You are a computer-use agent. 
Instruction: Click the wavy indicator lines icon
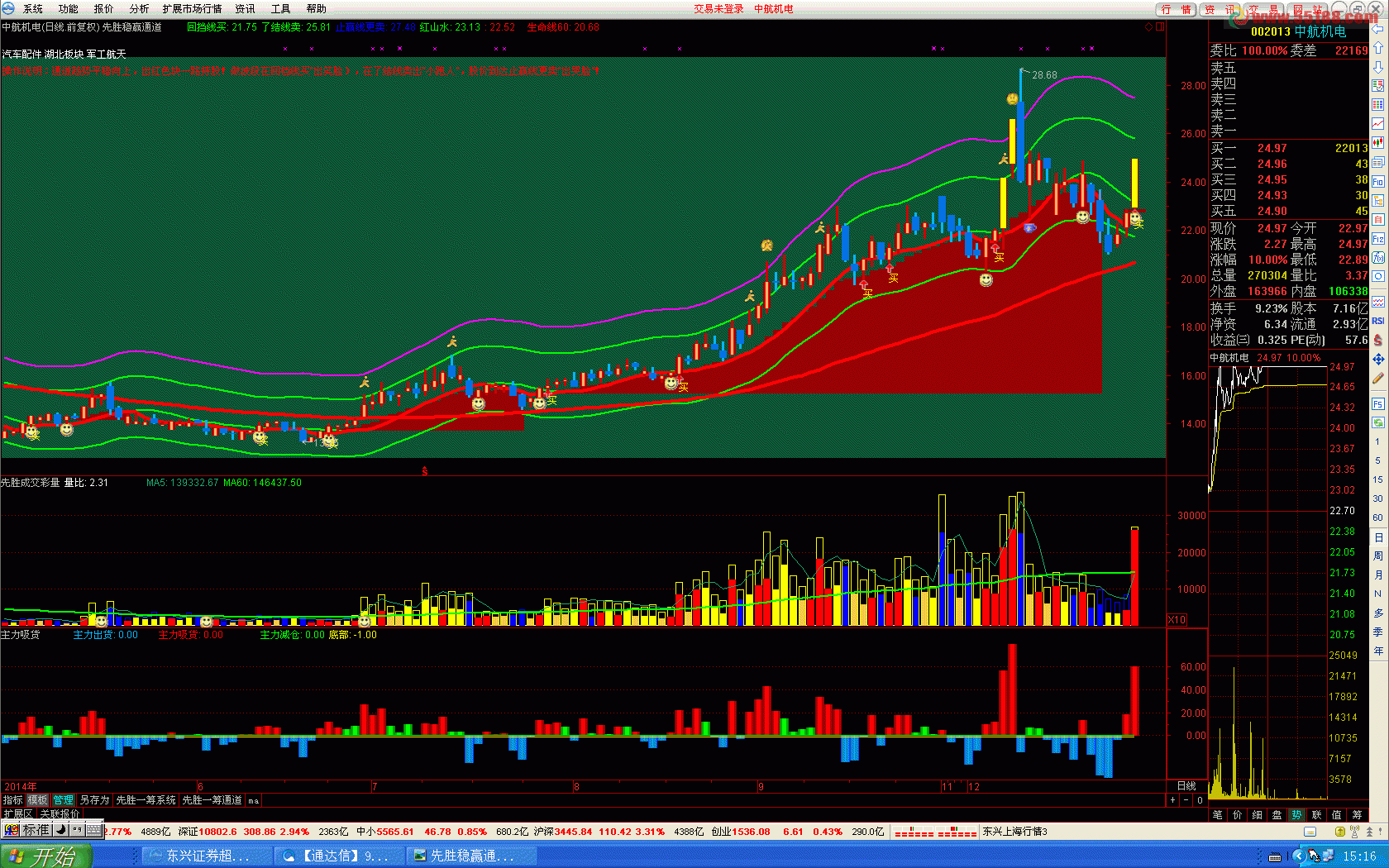(1378, 302)
